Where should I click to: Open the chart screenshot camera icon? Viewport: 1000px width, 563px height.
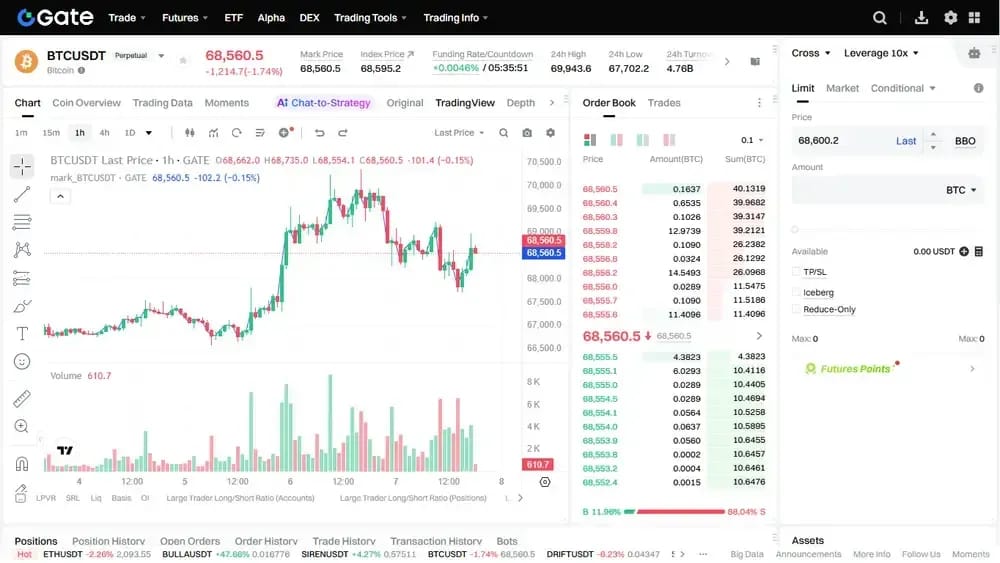[x=527, y=133]
